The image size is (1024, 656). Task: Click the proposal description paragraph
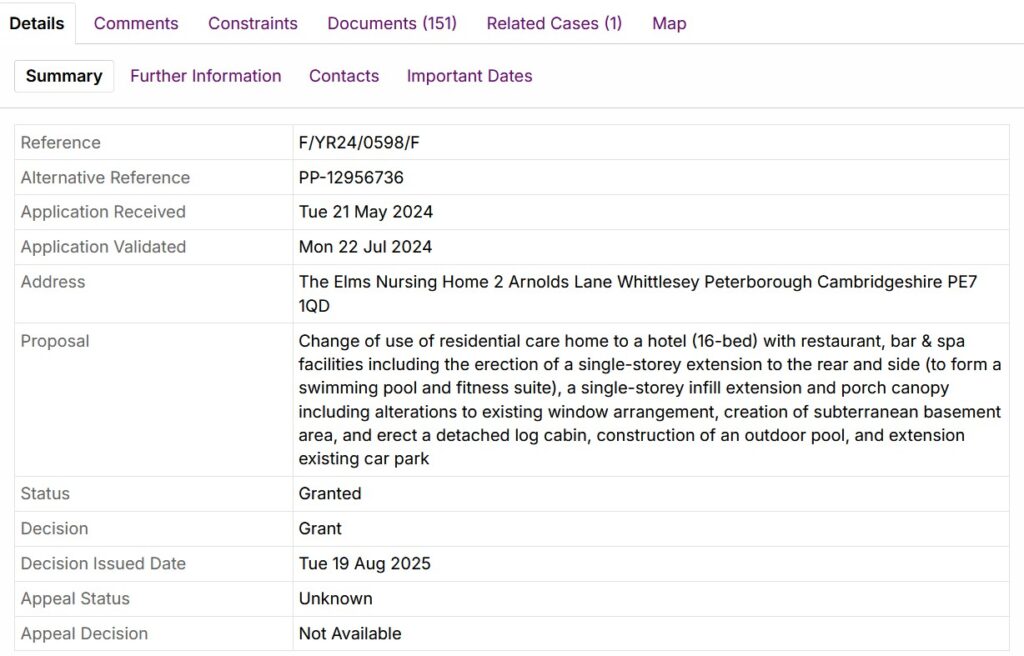(x=649, y=399)
